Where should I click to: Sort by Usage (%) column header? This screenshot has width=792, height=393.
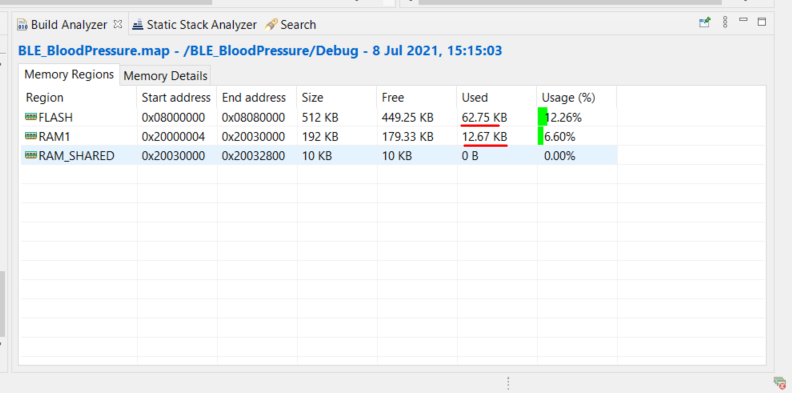click(577, 97)
